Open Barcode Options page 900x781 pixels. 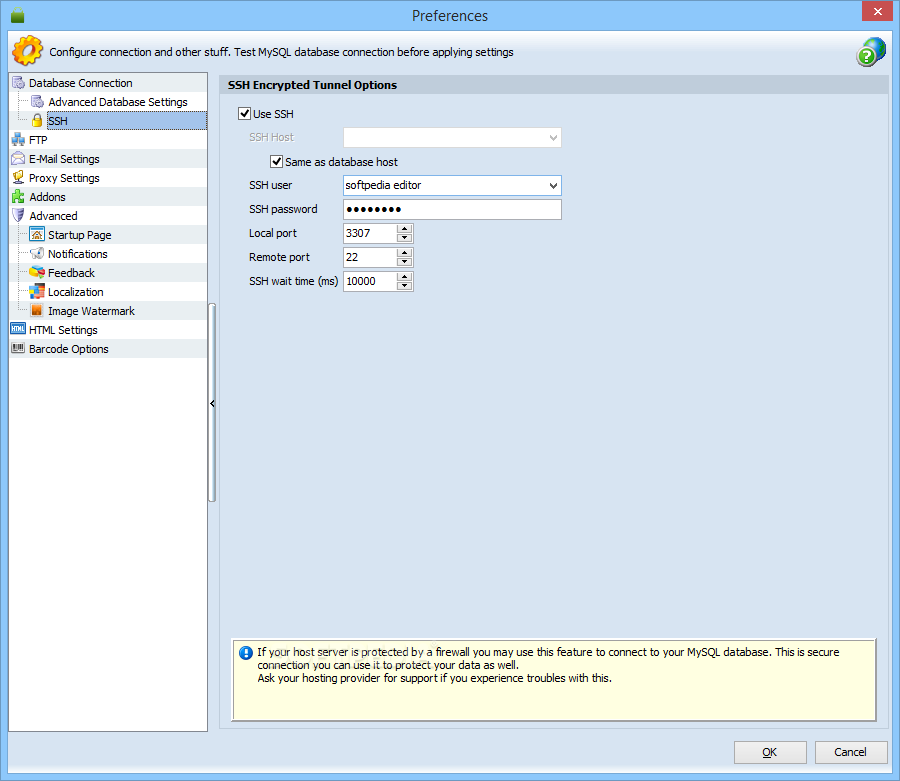[x=68, y=349]
